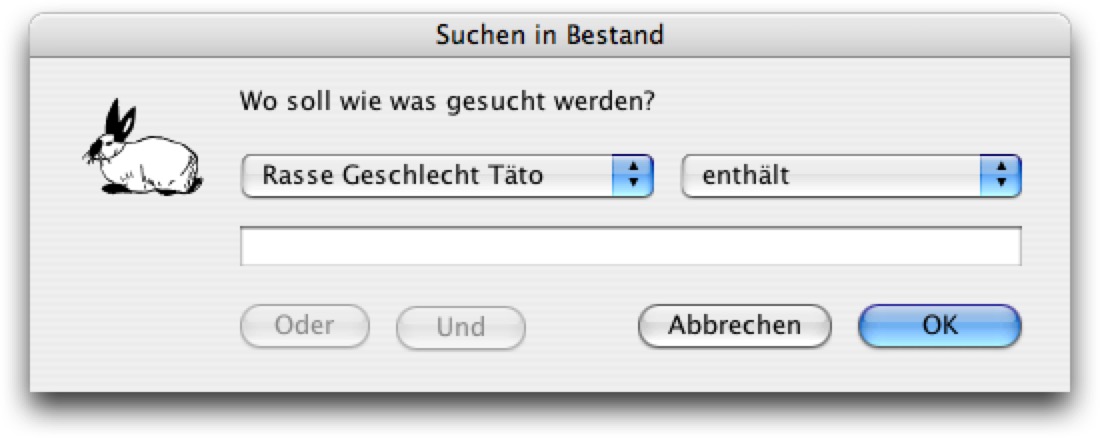This screenshot has height=438, width=1100.
Task: Open the Rasse Geschlecht Täto field dropdown
Action: (448, 175)
